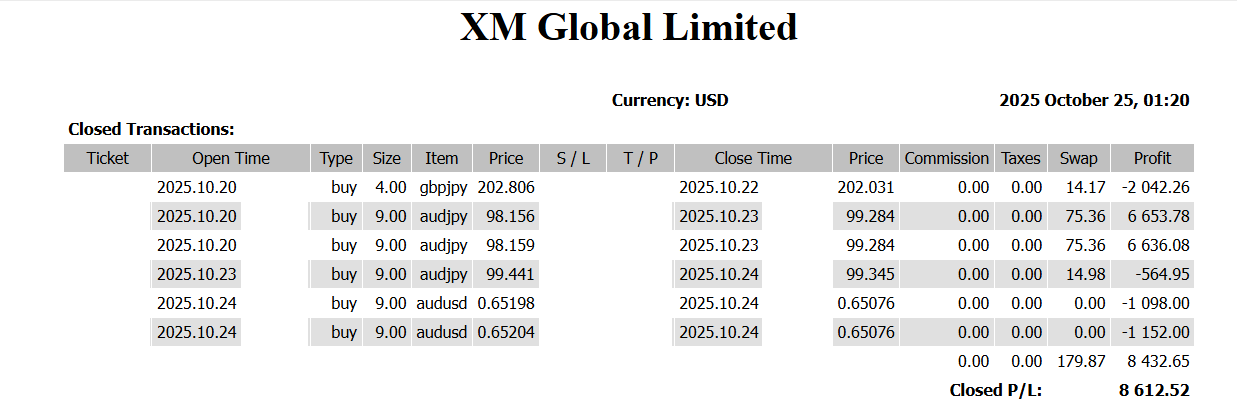Select the Profit column header
The image size is (1237, 403).
point(1152,158)
